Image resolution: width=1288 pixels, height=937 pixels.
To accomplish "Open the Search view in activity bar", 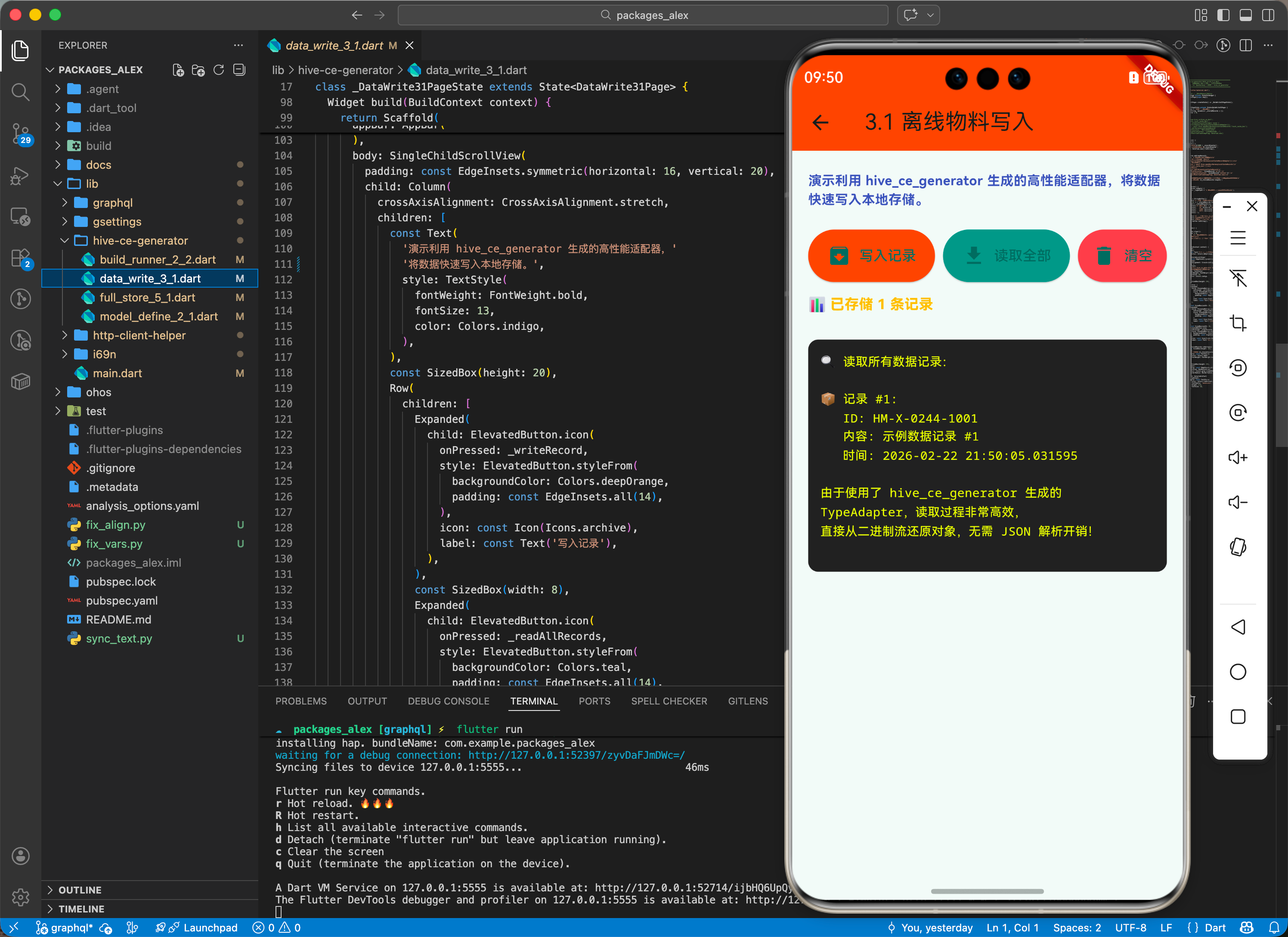I will coord(20,92).
